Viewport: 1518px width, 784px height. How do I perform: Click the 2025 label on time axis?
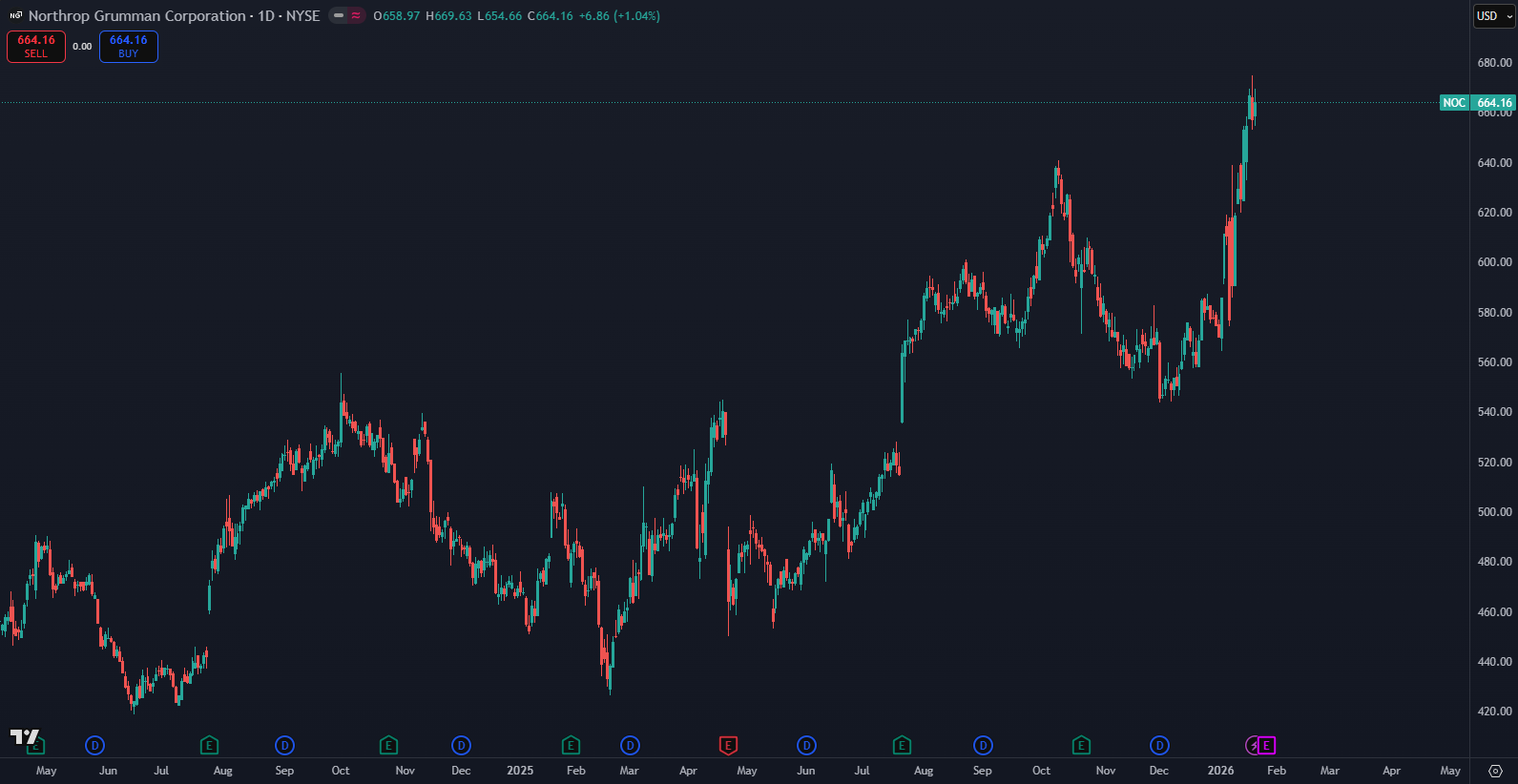[x=520, y=771]
